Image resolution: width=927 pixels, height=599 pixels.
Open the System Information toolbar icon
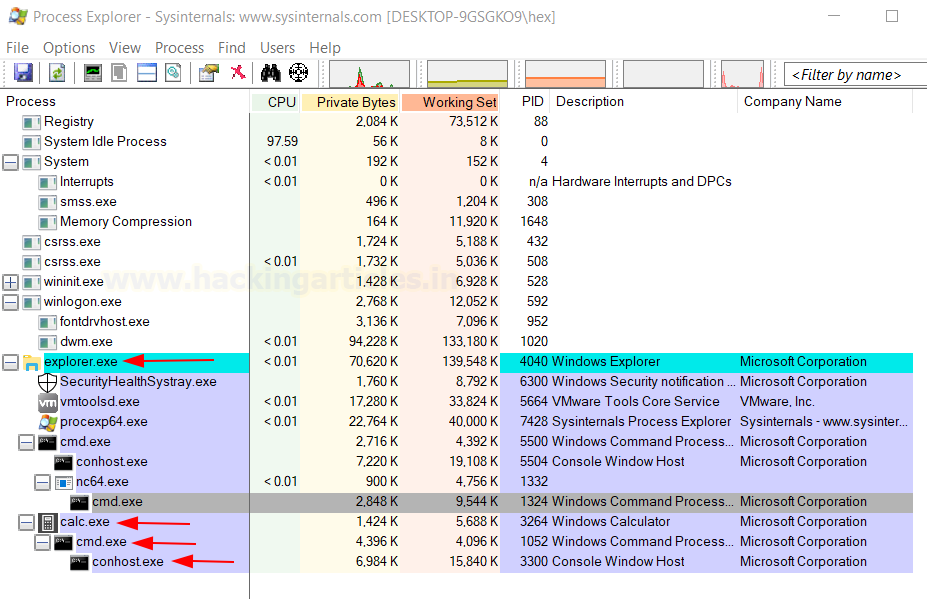tap(93, 73)
